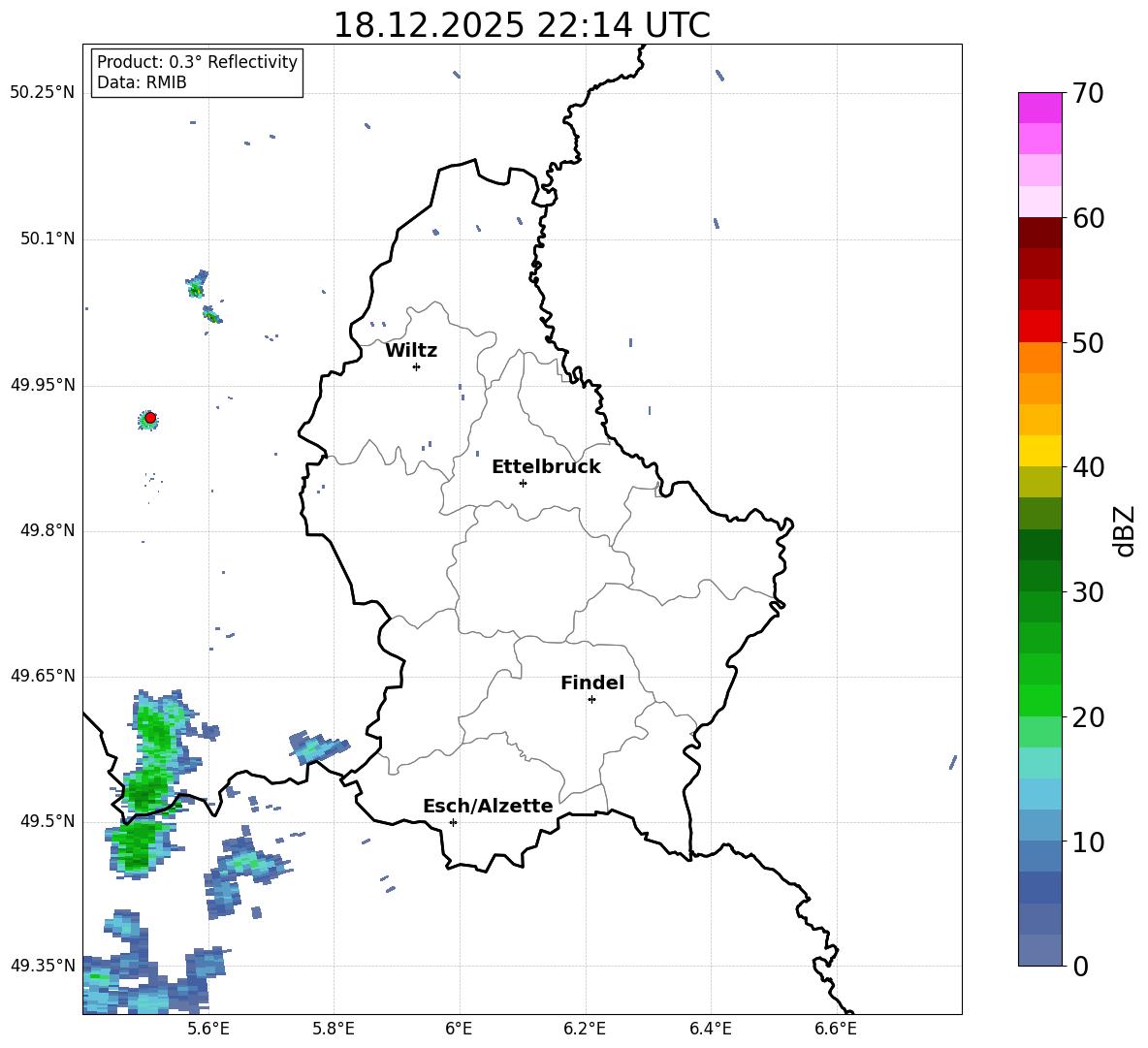Select the Esch/Alzette city label
The image size is (1148, 1048).
pyautogui.click(x=488, y=806)
